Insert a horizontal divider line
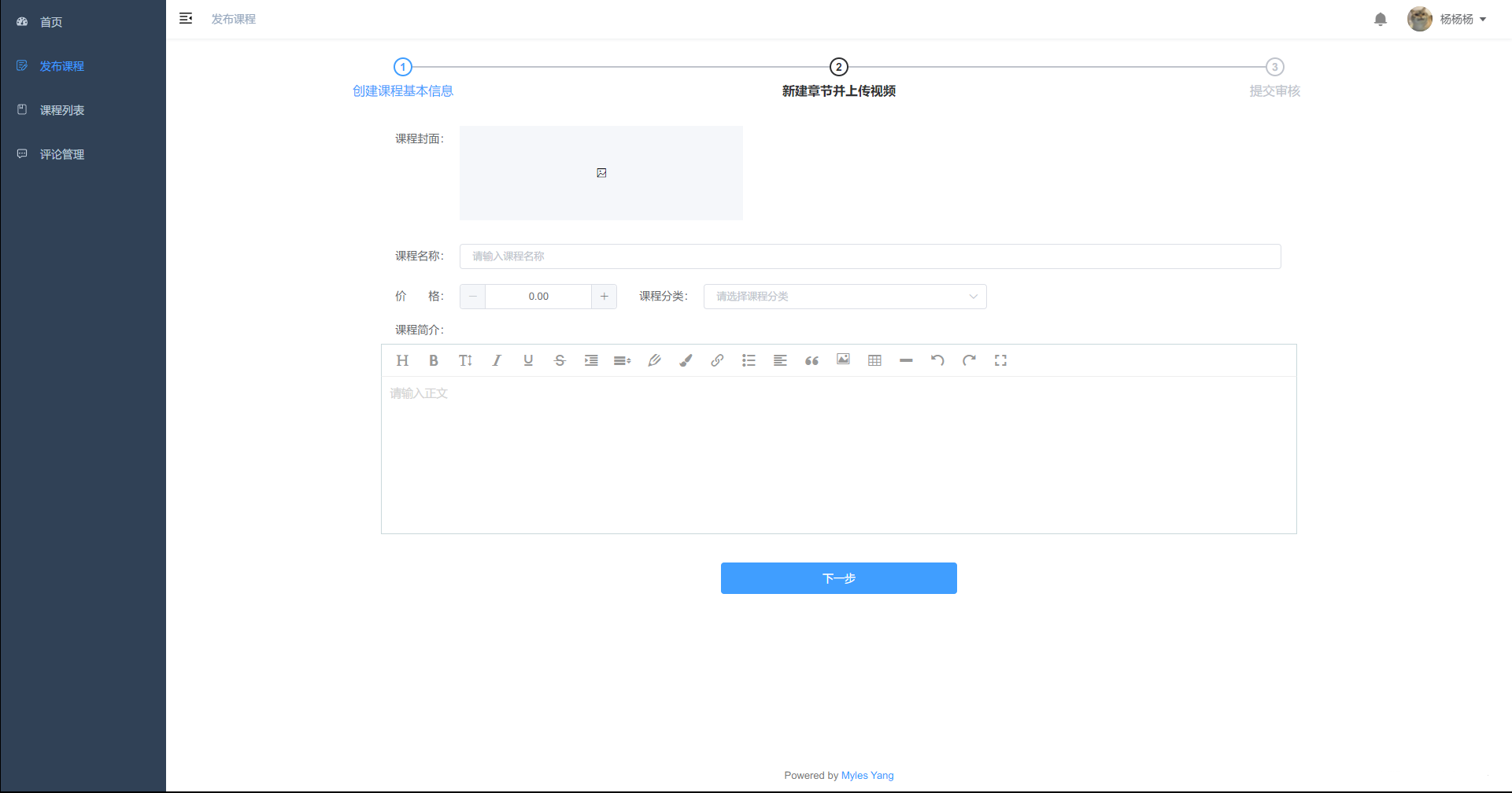Viewport: 1512px width, 793px height. point(906,360)
